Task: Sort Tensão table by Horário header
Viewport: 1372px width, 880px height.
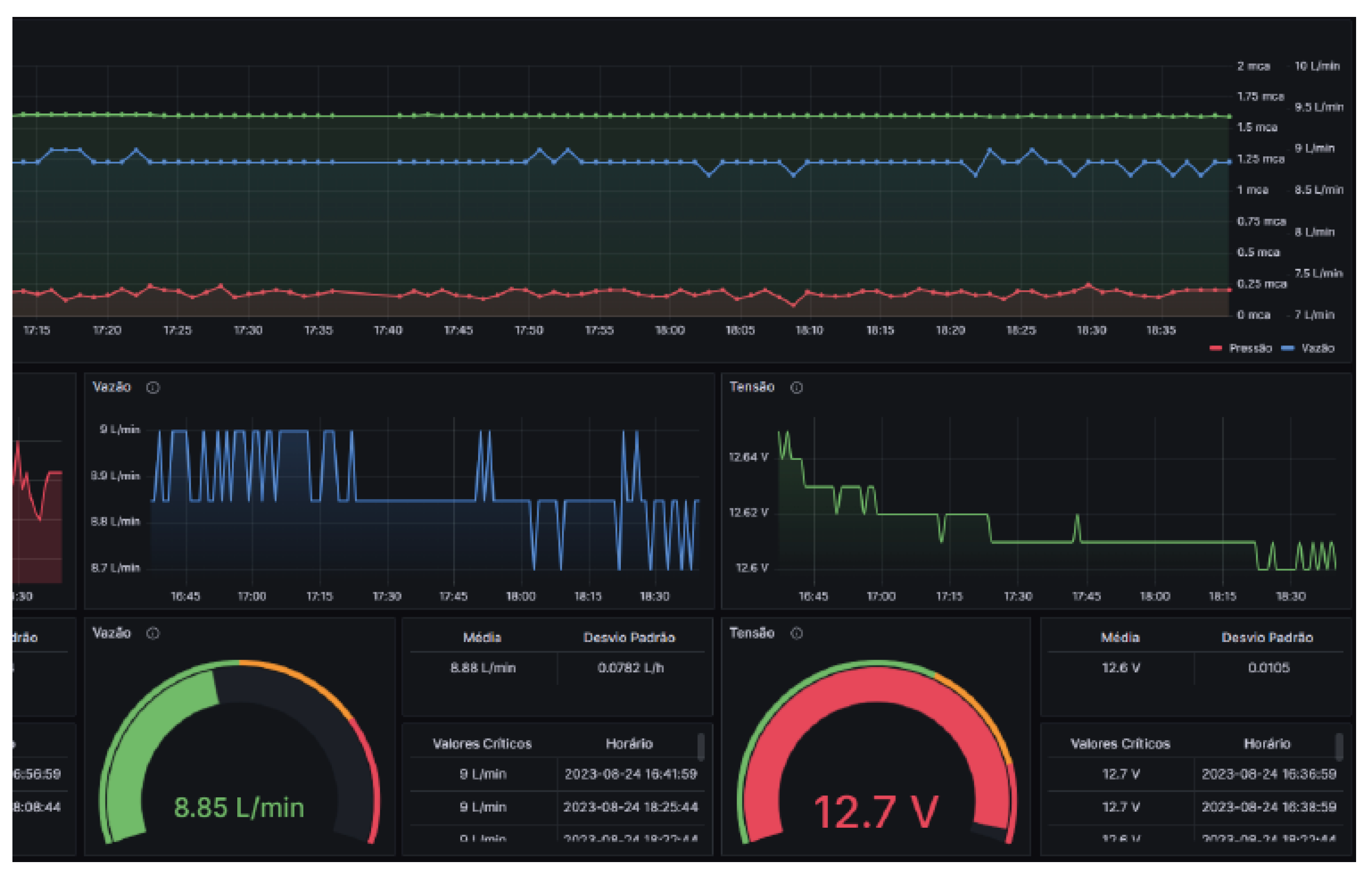Action: 1267,744
